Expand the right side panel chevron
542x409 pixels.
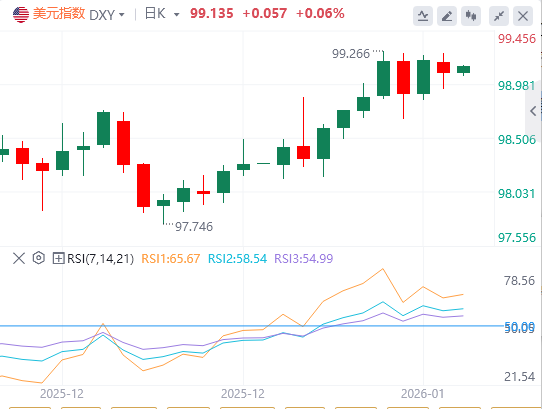coord(533,111)
